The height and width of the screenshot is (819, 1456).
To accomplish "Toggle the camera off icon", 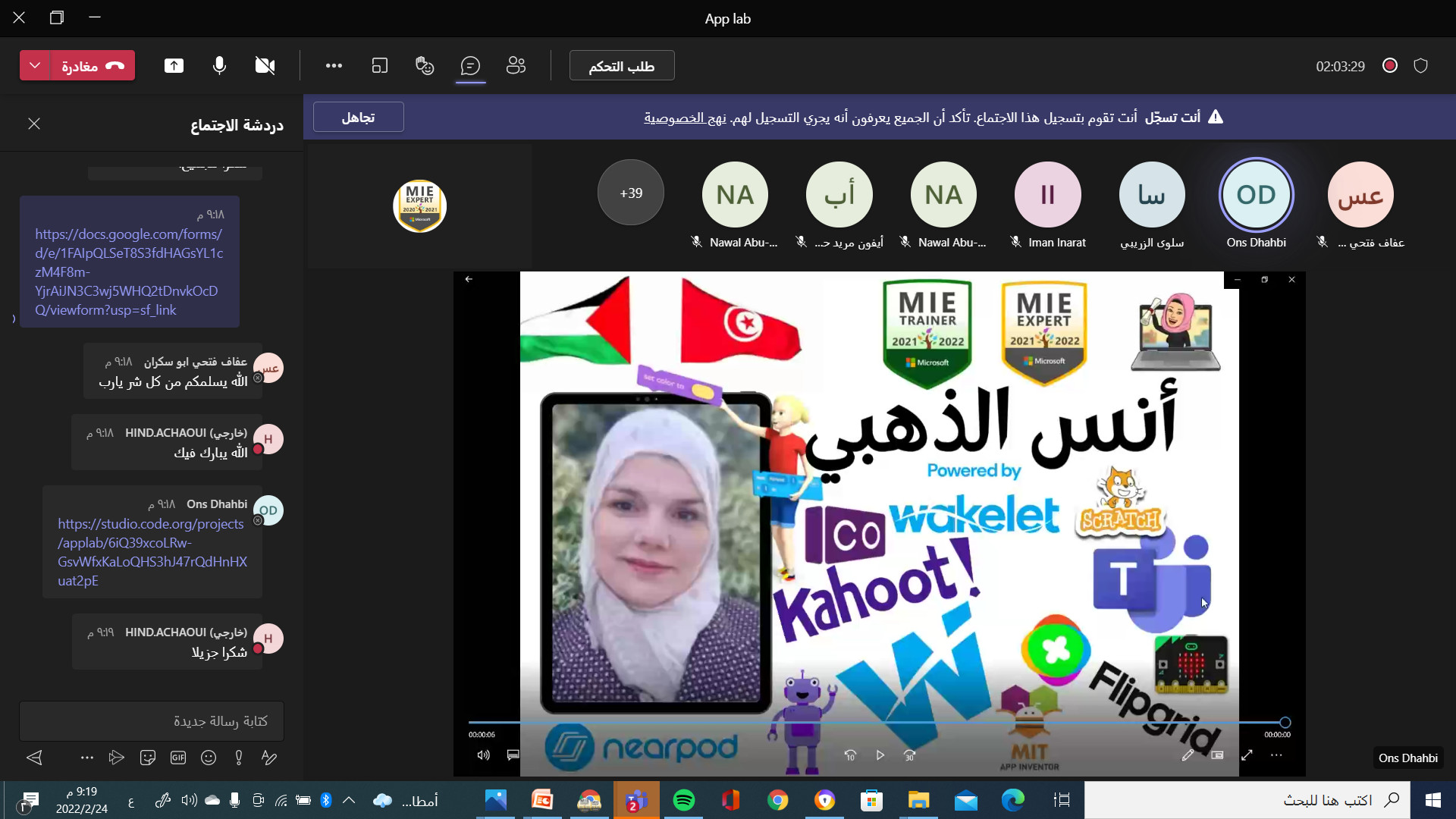I will (x=265, y=66).
